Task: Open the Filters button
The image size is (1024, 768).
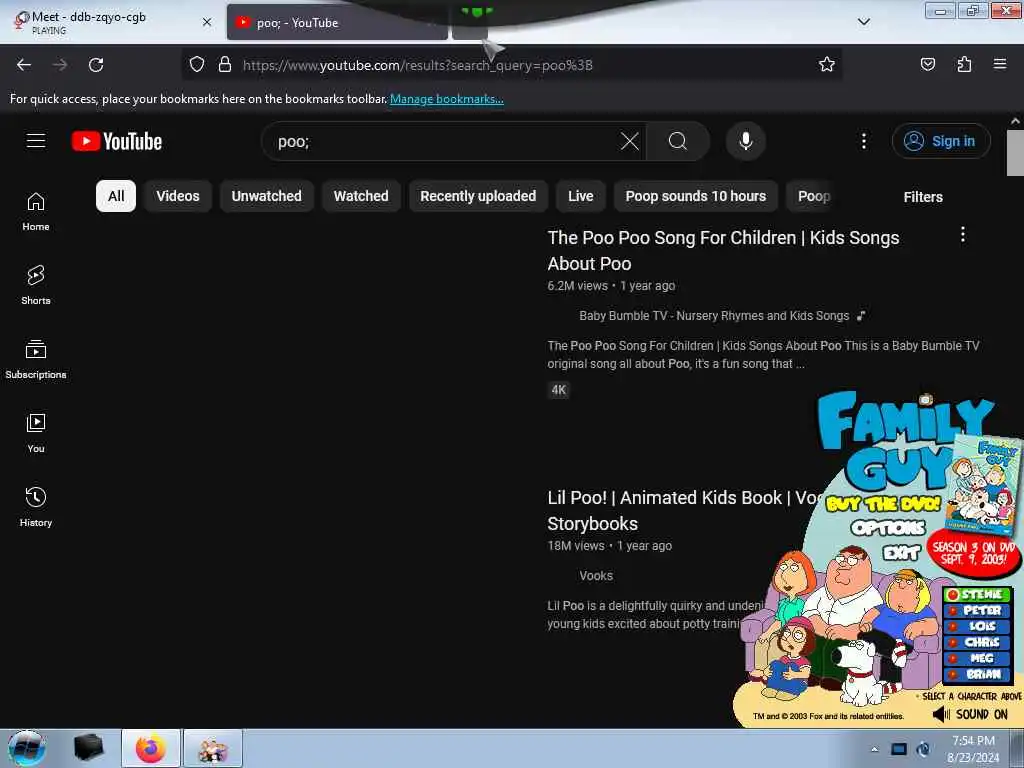Action: pyautogui.click(x=923, y=197)
